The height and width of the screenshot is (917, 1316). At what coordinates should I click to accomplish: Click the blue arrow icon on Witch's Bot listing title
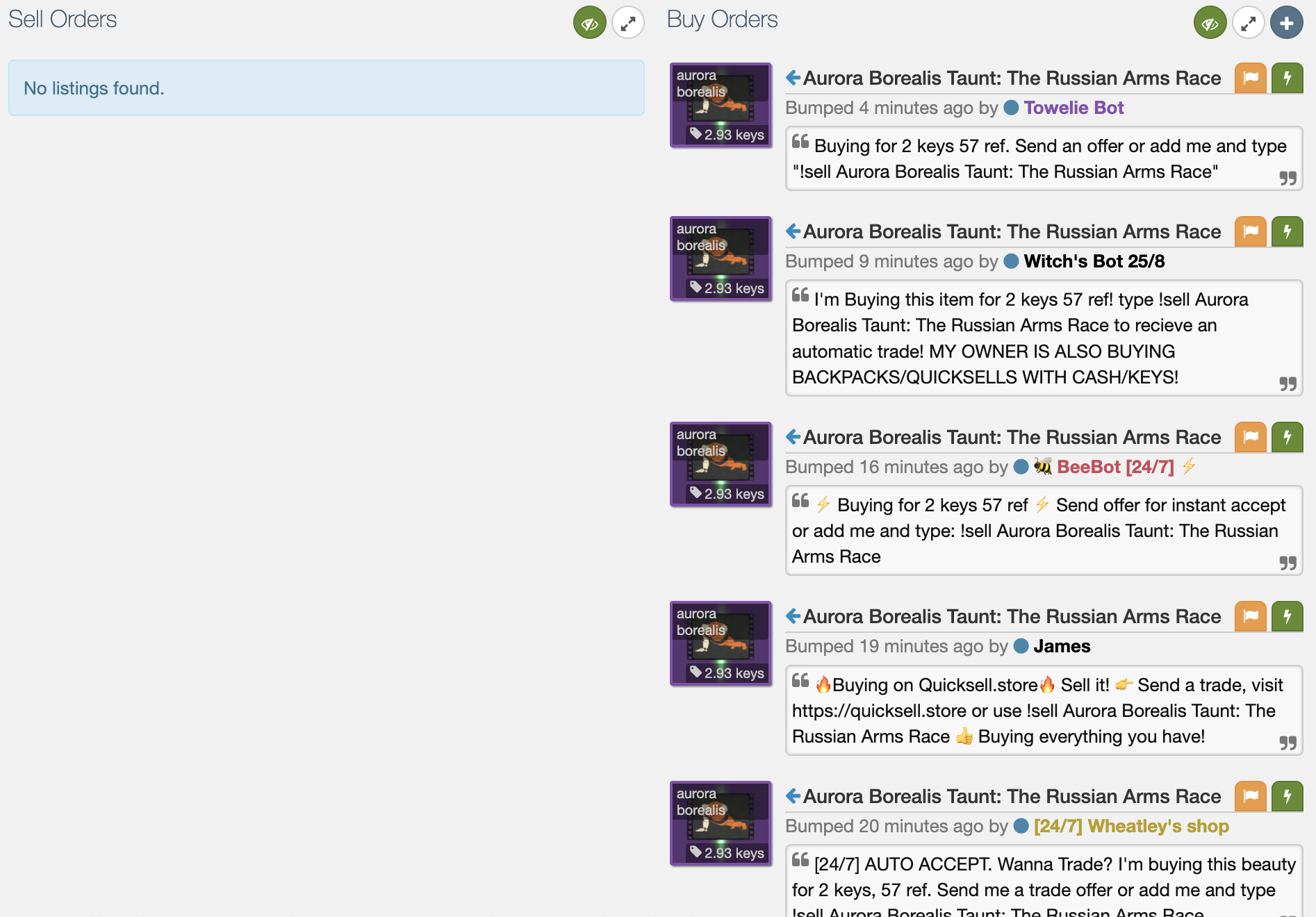[793, 231]
